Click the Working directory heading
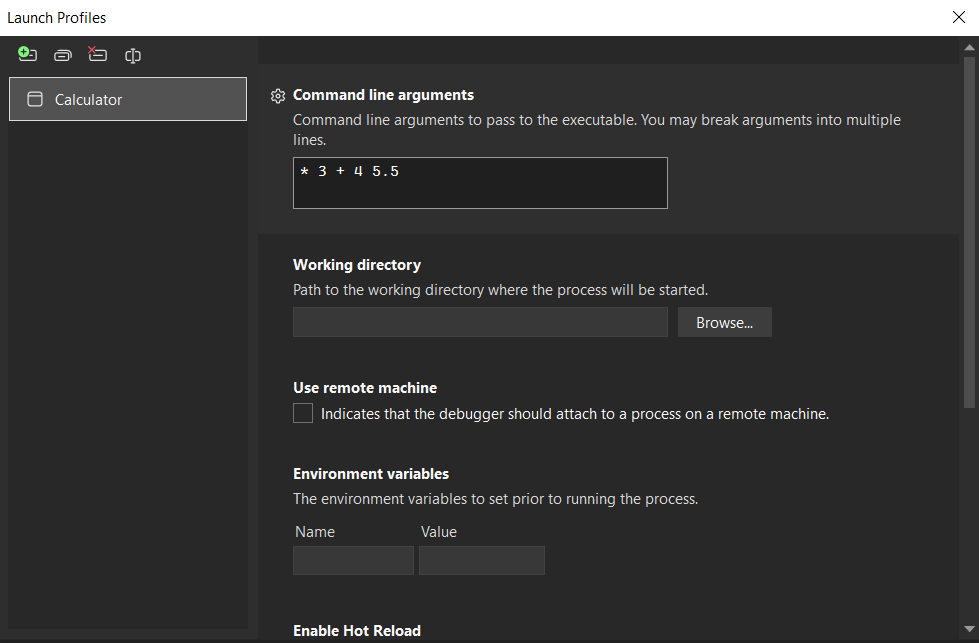Image resolution: width=979 pixels, height=643 pixels. [x=357, y=265]
